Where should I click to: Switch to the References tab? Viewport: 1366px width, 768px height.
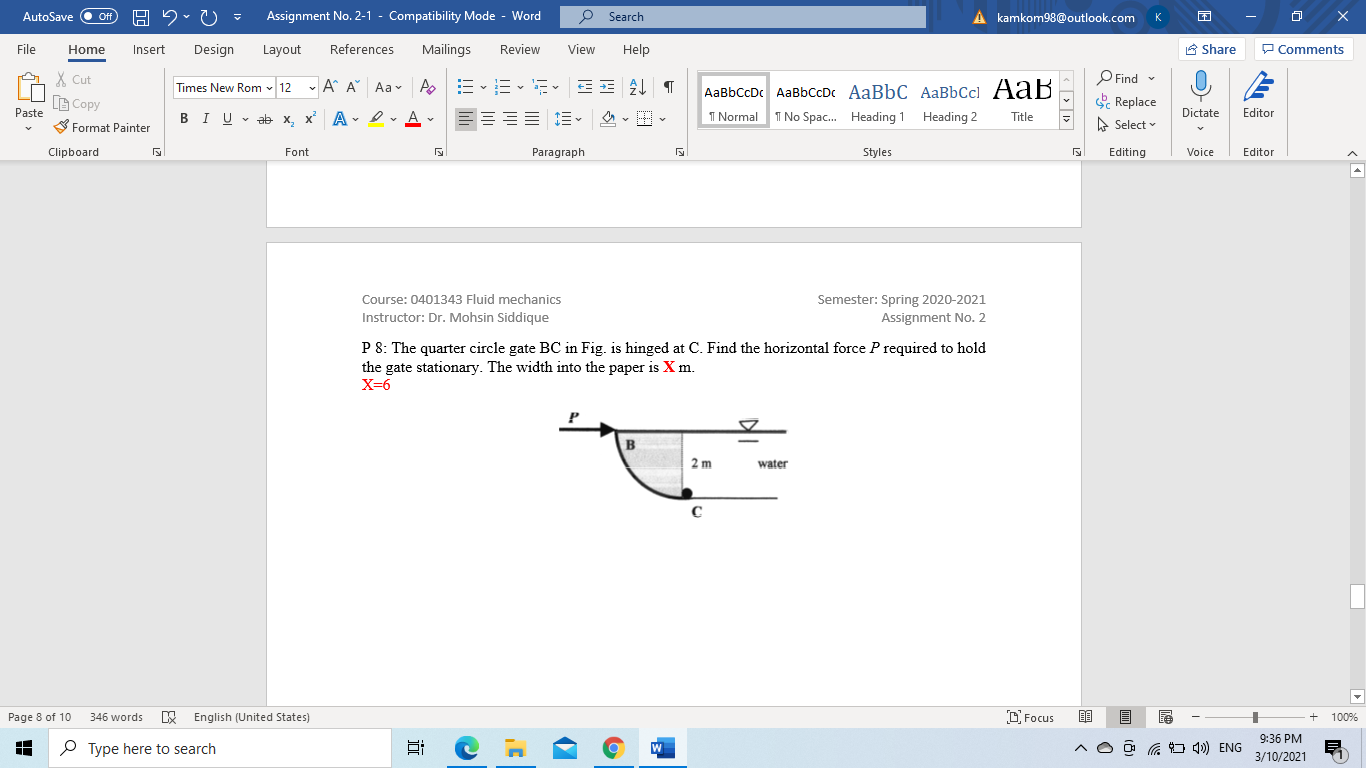(362, 49)
